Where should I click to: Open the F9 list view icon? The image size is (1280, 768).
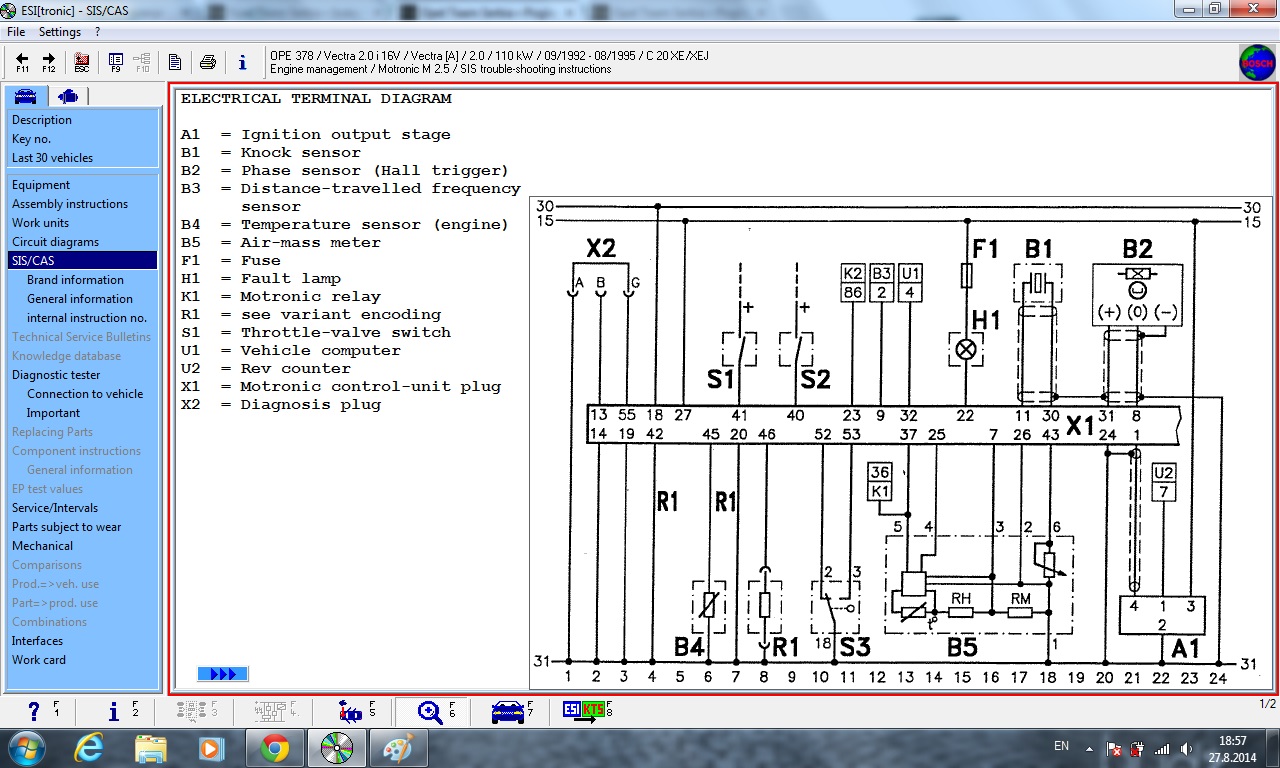tap(116, 62)
